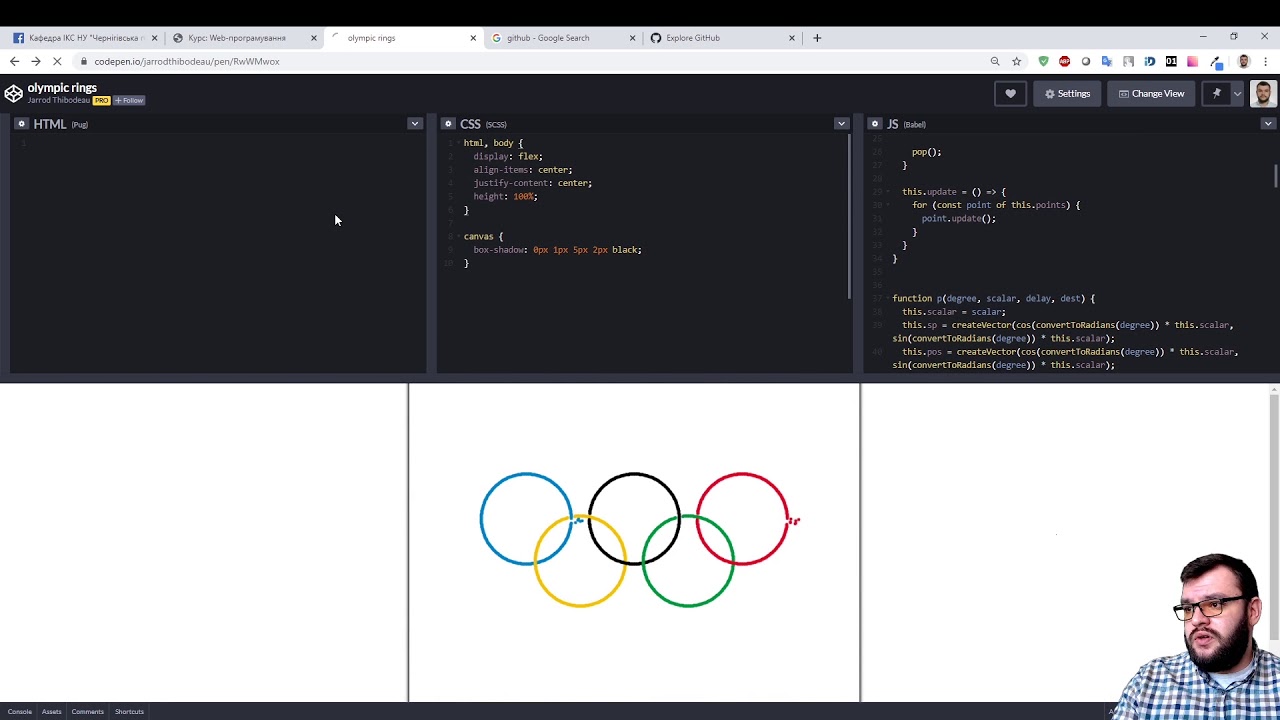Viewport: 1280px width, 720px height.
Task: Open HTML editor settings gear
Action: coord(21,124)
